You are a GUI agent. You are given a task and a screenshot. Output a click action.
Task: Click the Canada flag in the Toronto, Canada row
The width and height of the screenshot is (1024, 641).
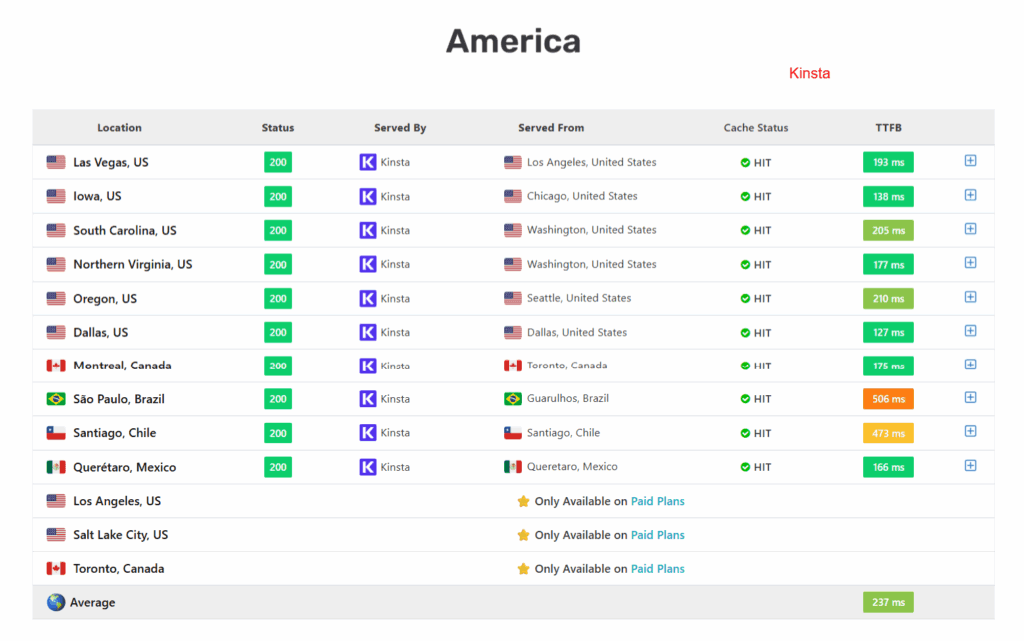point(55,568)
